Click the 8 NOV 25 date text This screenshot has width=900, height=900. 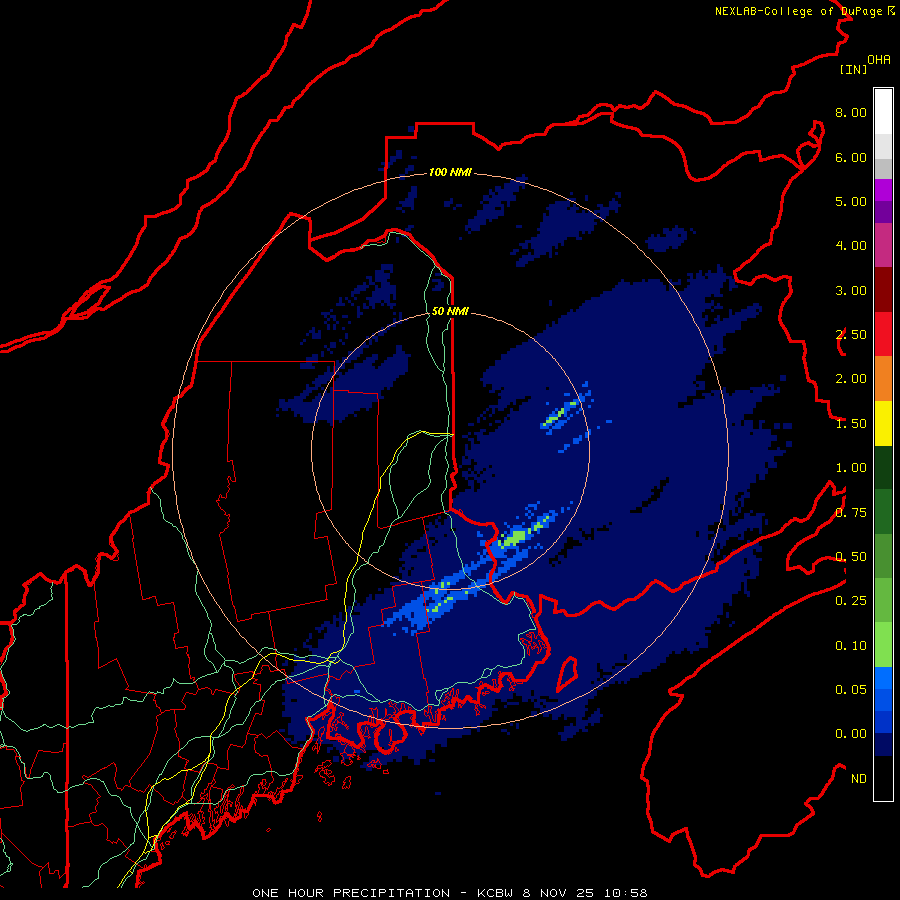559,893
